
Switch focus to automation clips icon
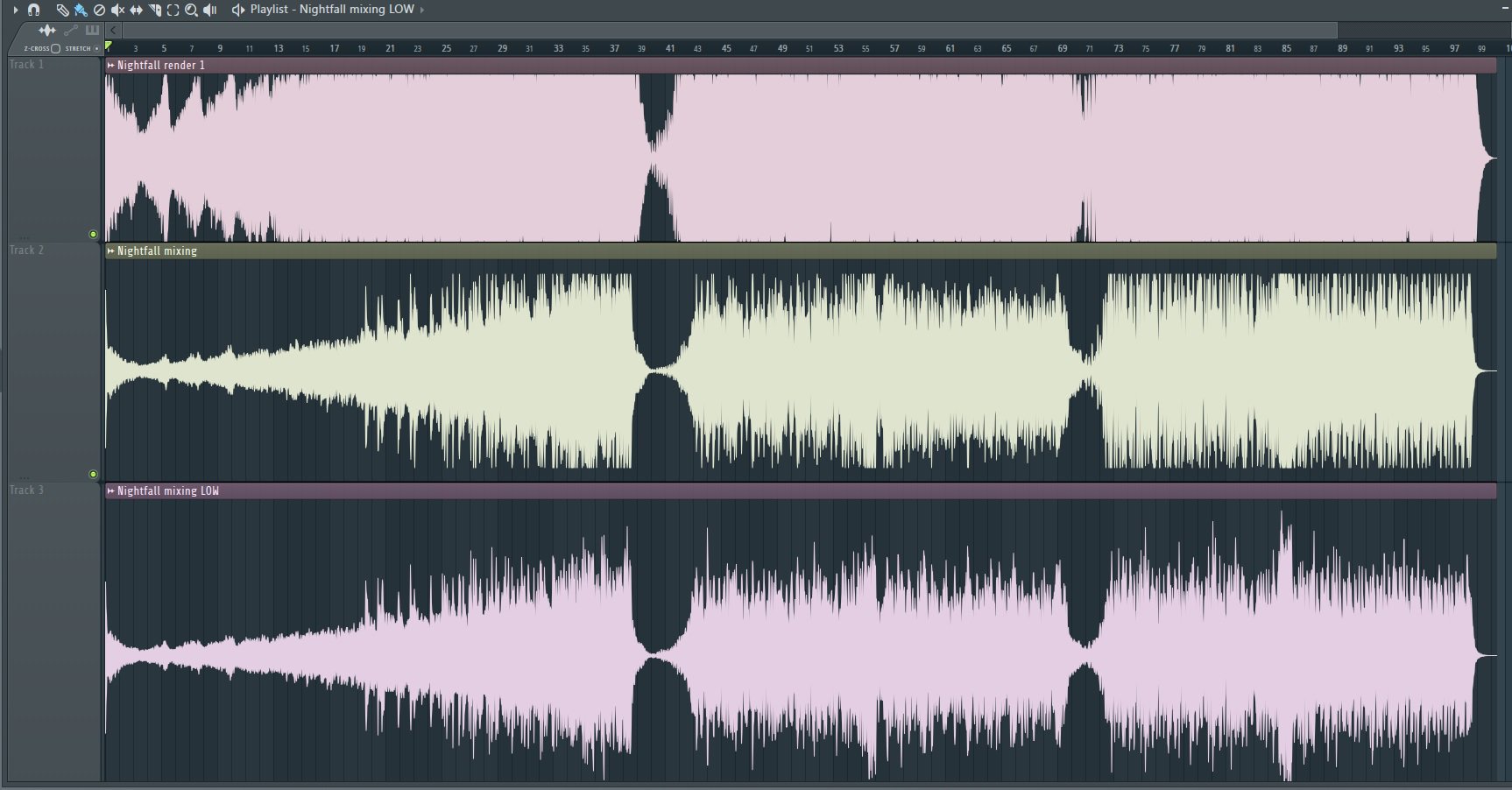coord(71,31)
